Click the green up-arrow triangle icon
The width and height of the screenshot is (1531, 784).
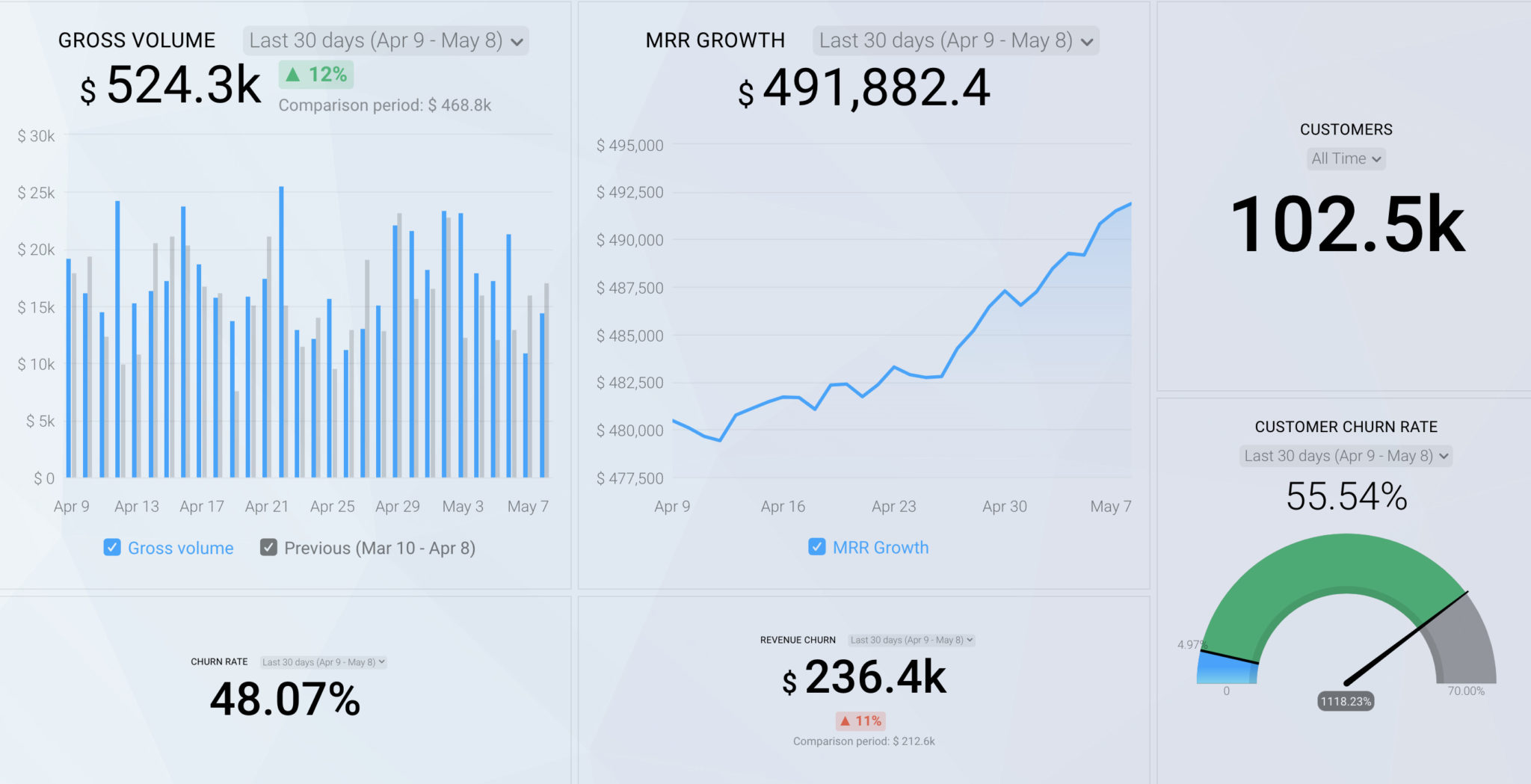coord(293,74)
